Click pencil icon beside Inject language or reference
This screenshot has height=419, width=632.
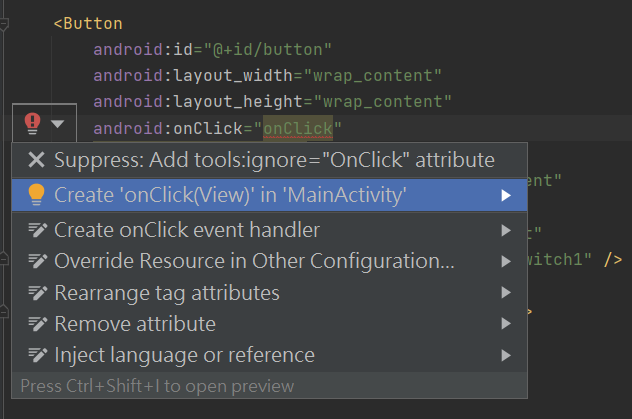[37, 355]
